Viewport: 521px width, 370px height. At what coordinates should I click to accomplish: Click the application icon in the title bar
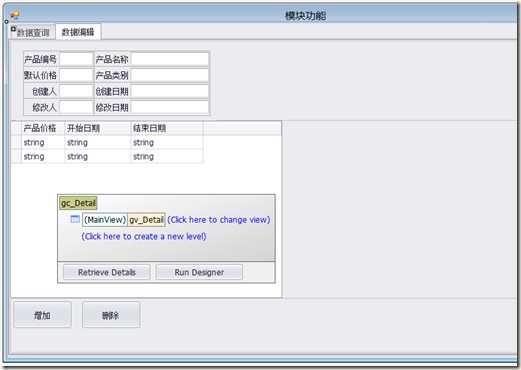(15, 14)
